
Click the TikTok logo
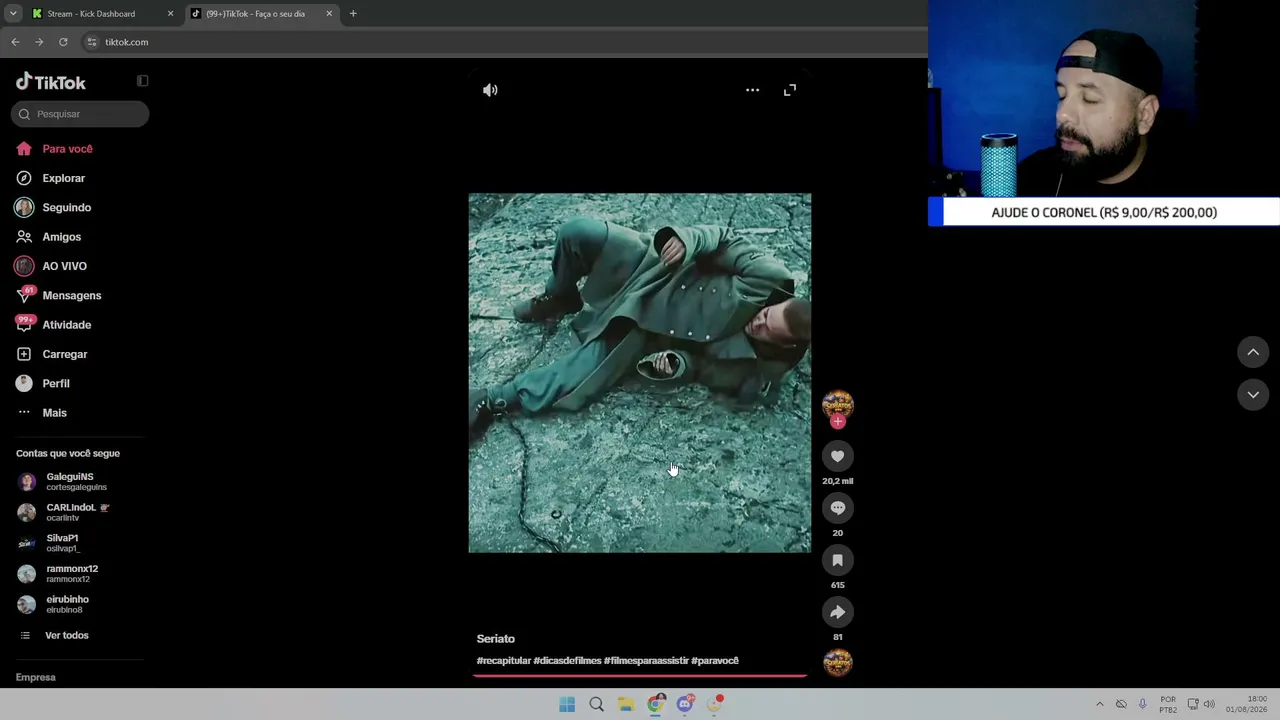51,82
